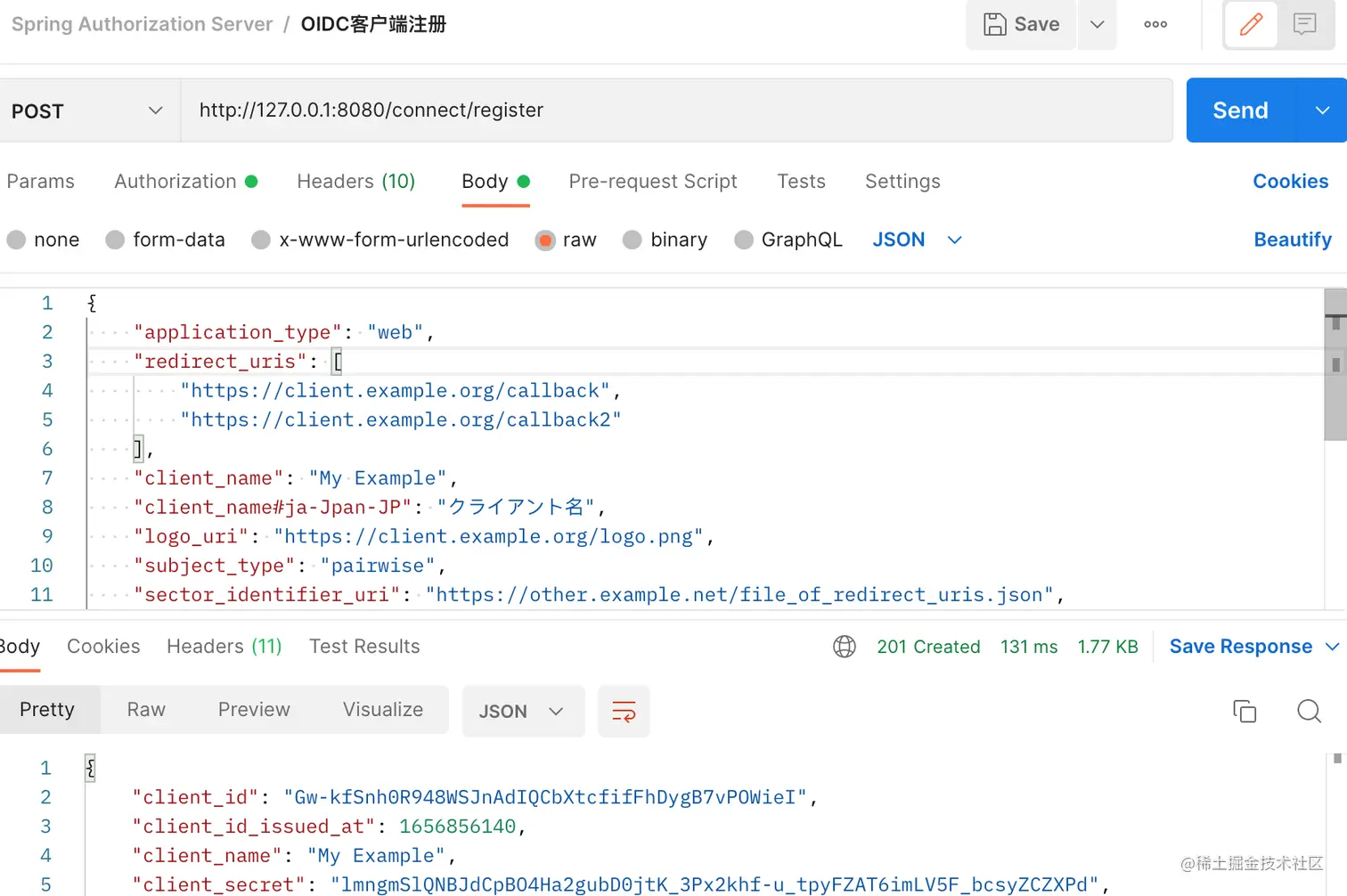Image resolution: width=1347 pixels, height=896 pixels.
Task: Toggle line wrapping in the response viewer
Action: (x=623, y=711)
